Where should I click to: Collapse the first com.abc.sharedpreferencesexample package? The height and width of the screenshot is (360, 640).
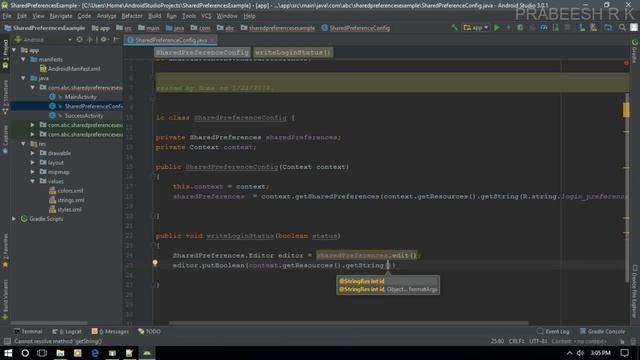(x=33, y=87)
